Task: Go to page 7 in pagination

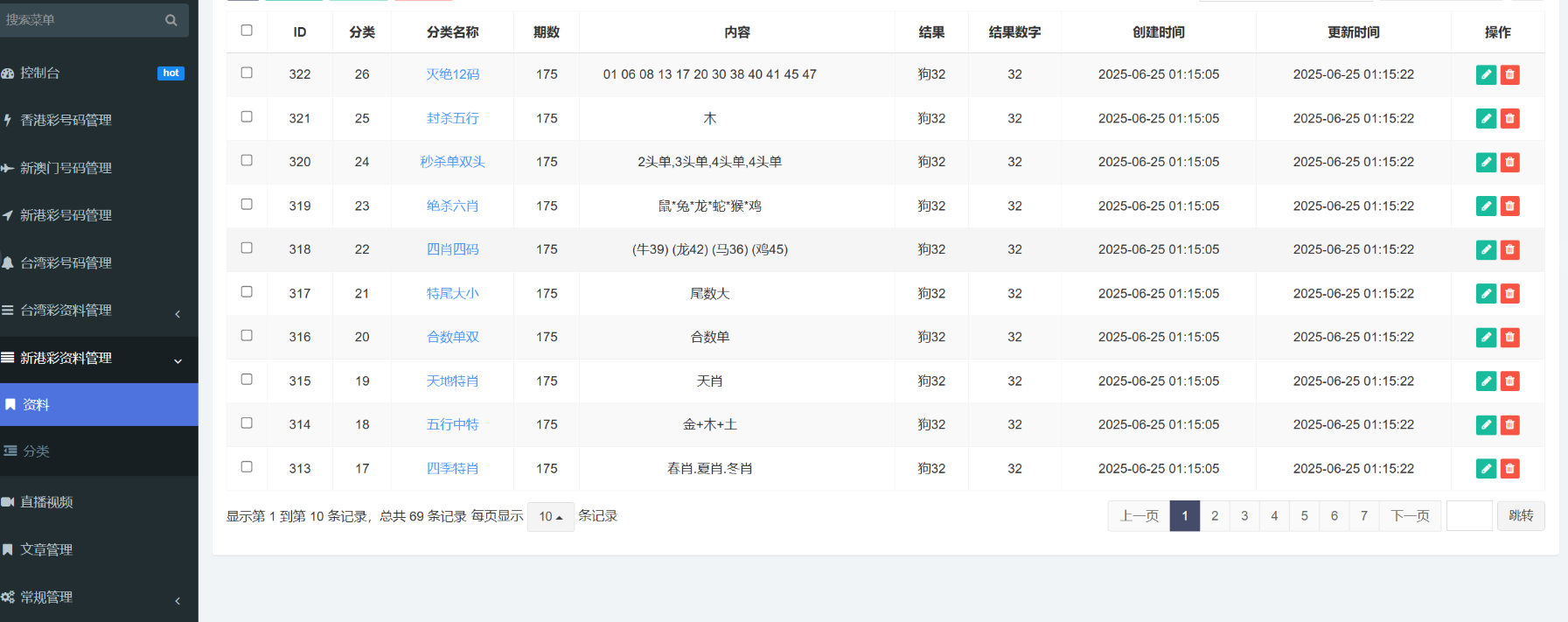Action: click(1364, 516)
